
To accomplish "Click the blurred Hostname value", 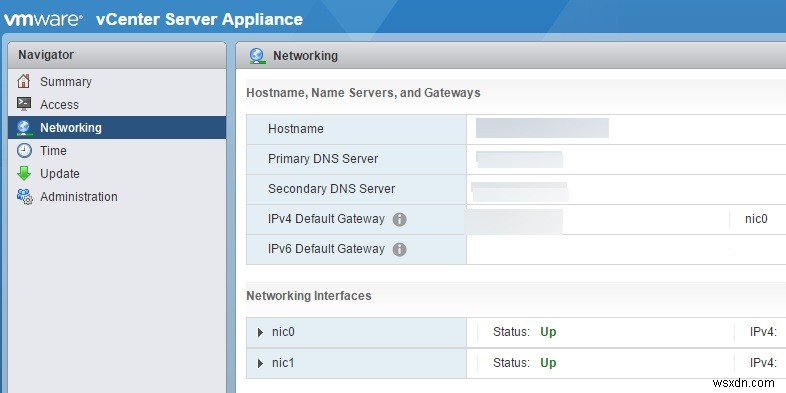I will [542, 128].
